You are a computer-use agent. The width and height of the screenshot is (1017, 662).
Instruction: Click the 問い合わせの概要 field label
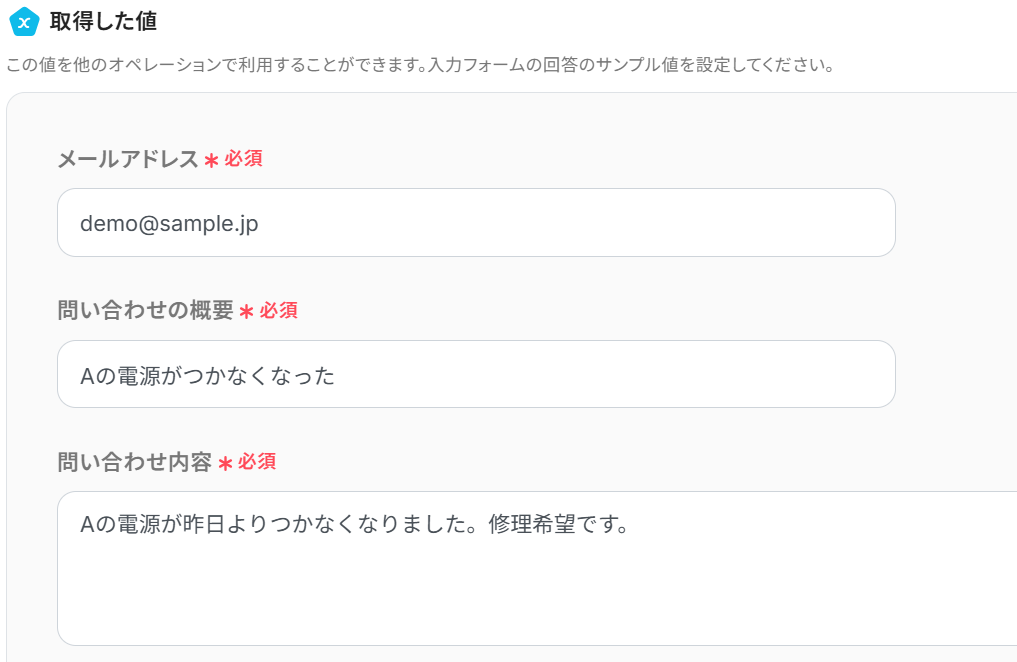click(x=145, y=311)
